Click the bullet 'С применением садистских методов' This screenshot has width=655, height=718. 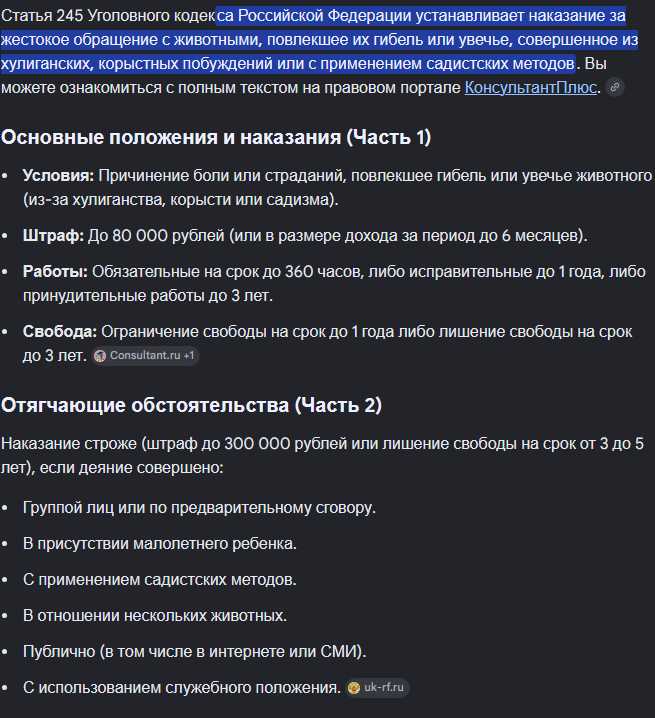coord(160,579)
